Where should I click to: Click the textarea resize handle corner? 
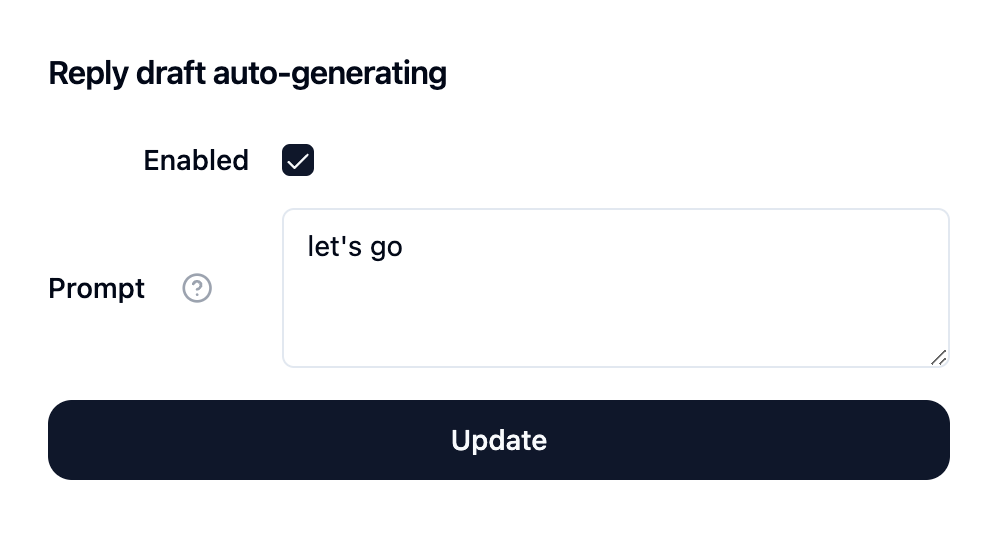click(938, 357)
